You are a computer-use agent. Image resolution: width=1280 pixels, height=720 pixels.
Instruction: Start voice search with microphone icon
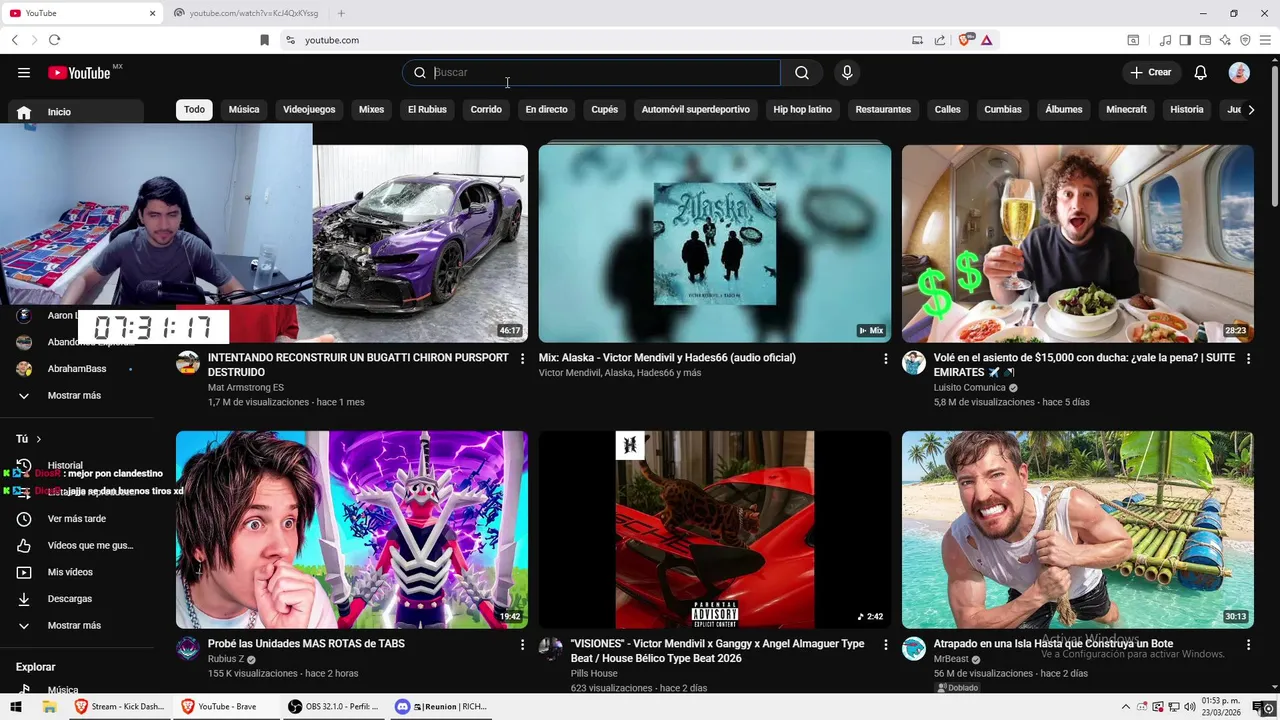coord(847,72)
